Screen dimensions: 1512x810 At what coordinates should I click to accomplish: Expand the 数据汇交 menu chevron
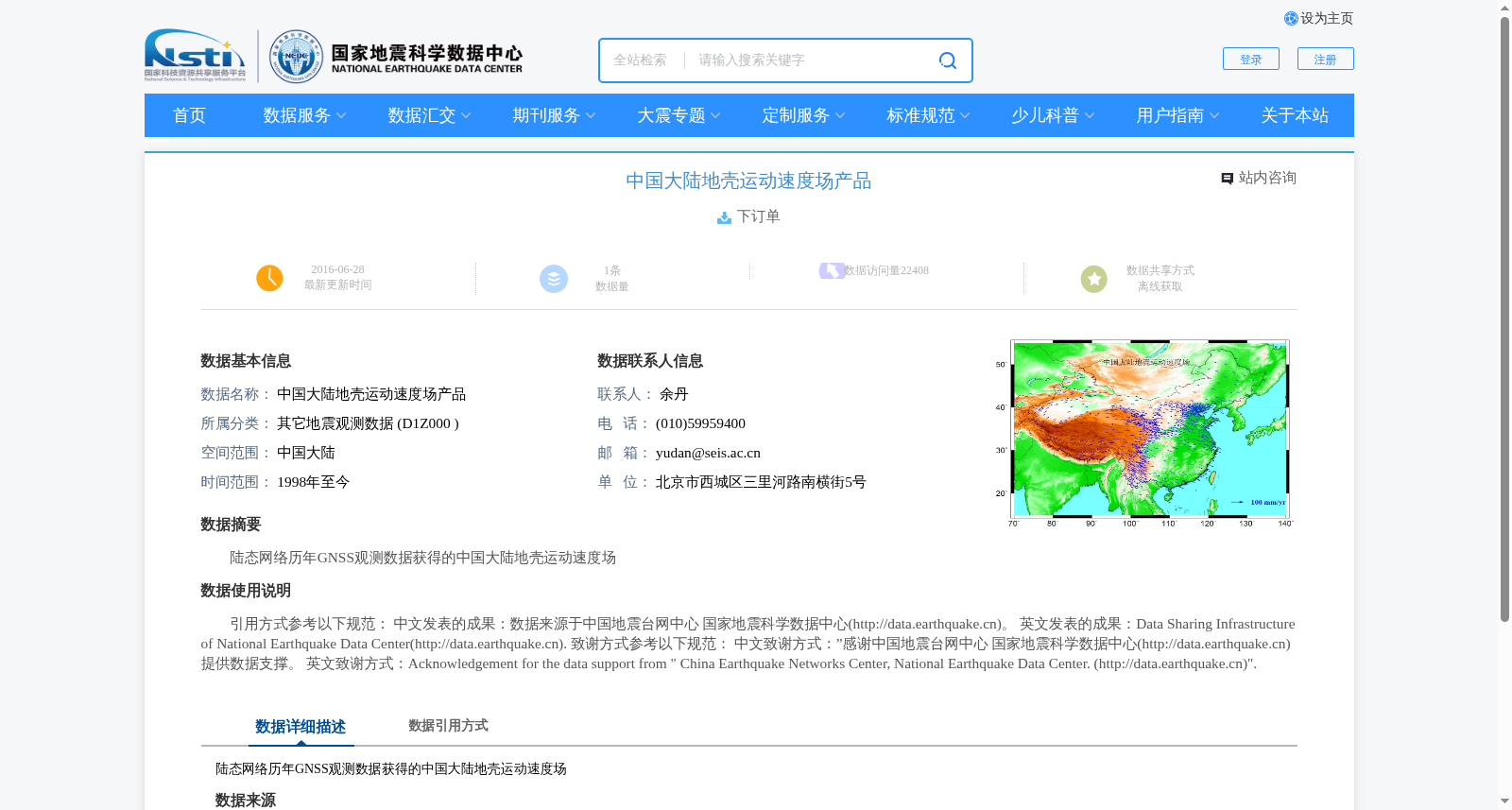(466, 116)
